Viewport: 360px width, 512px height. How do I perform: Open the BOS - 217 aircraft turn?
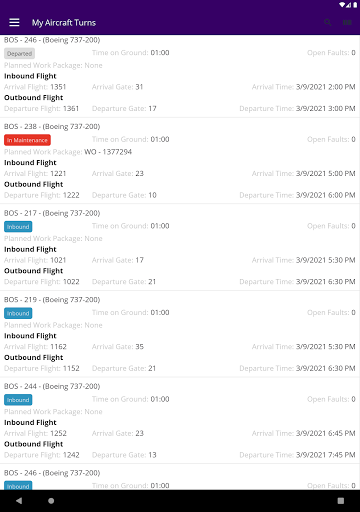click(180, 247)
